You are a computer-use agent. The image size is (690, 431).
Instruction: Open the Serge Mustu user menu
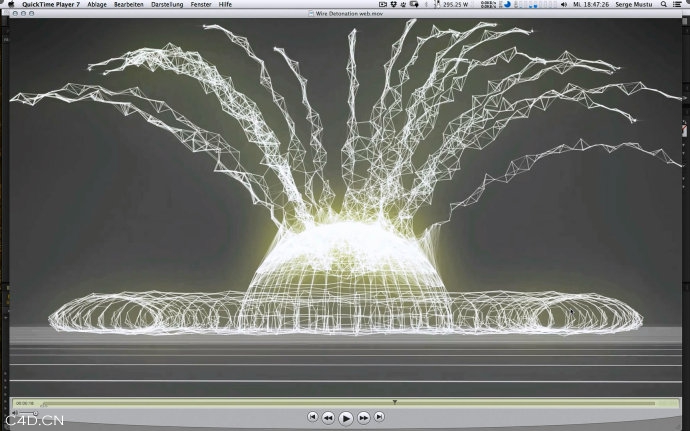coord(633,4)
